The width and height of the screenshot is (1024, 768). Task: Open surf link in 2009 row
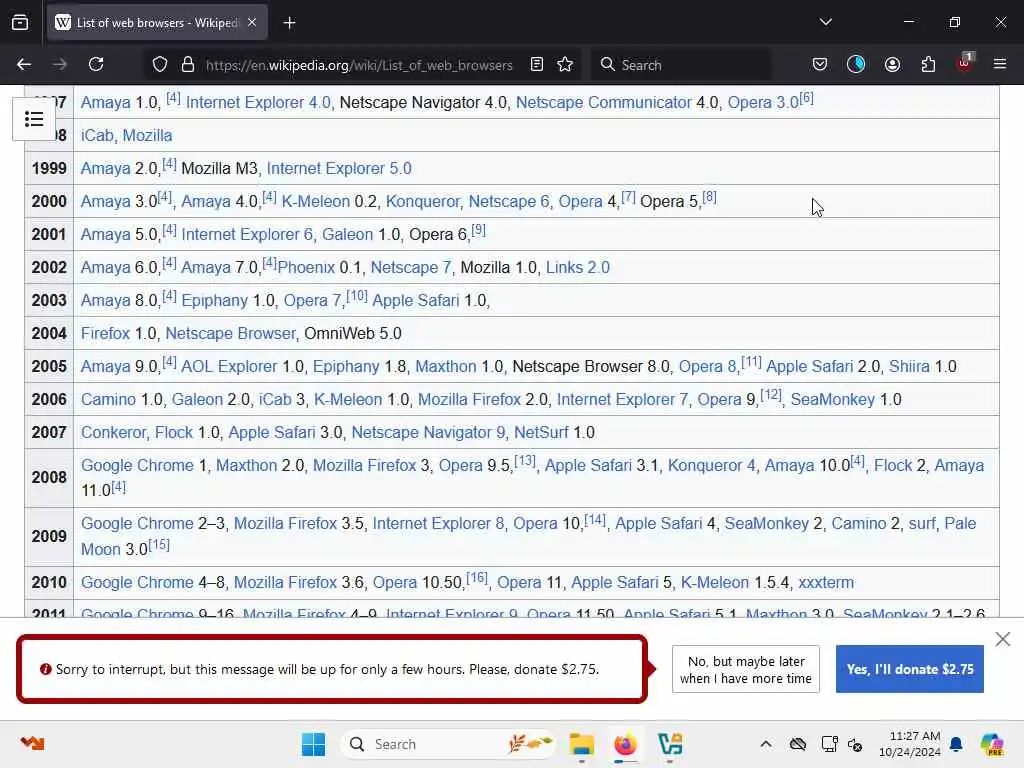point(921,524)
